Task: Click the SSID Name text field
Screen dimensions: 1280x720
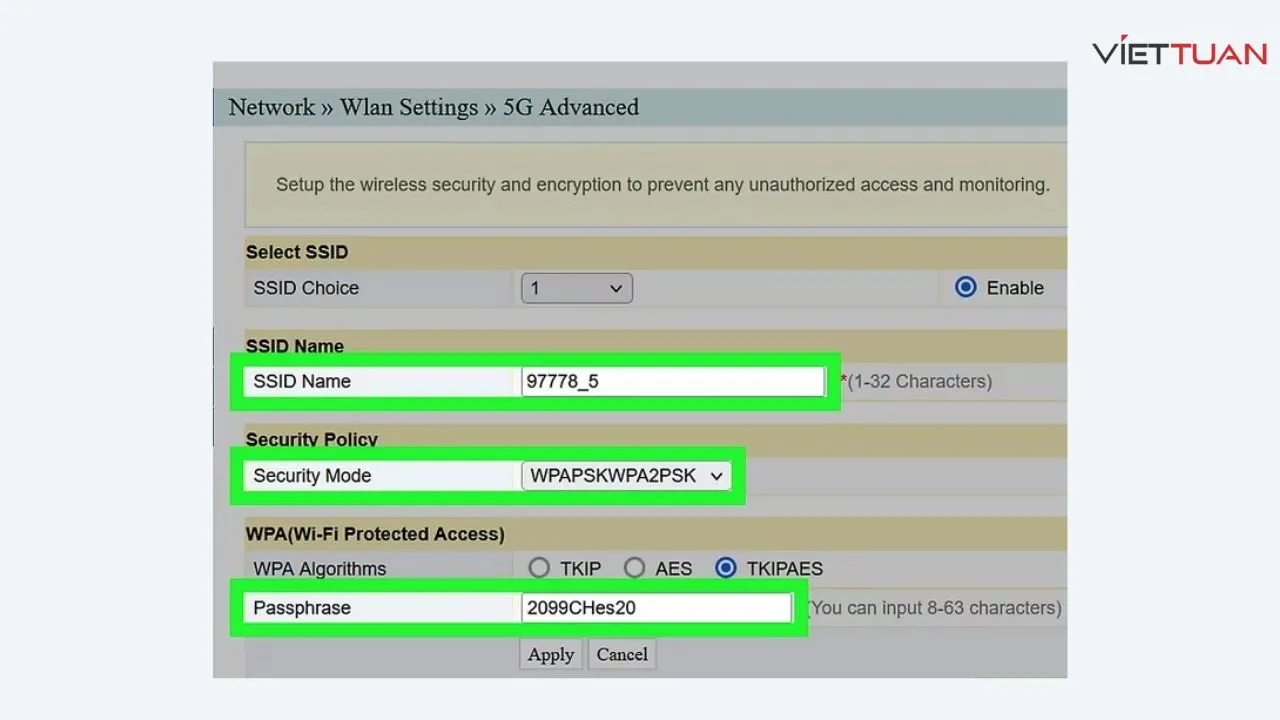Action: coord(672,381)
